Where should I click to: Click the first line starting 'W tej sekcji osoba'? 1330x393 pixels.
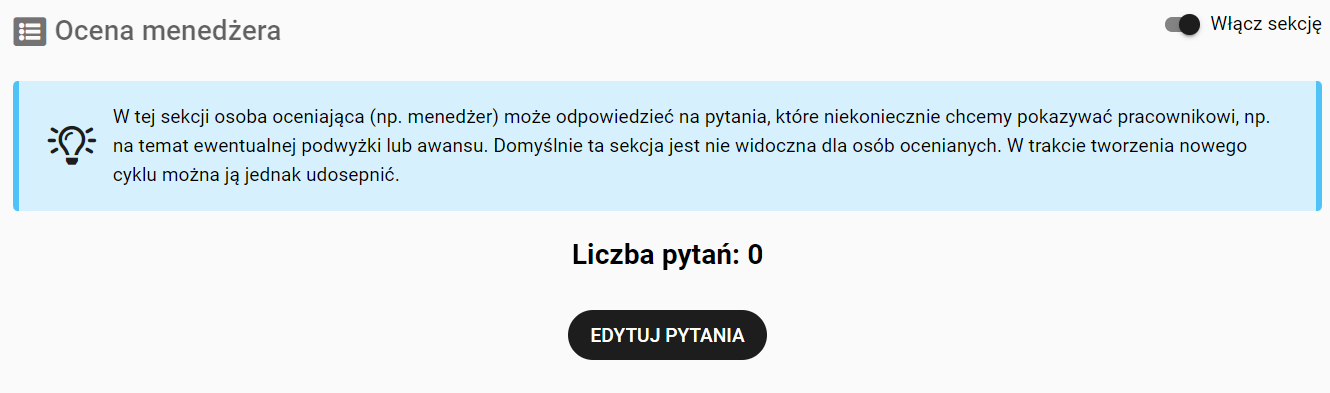pyautogui.click(x=690, y=117)
